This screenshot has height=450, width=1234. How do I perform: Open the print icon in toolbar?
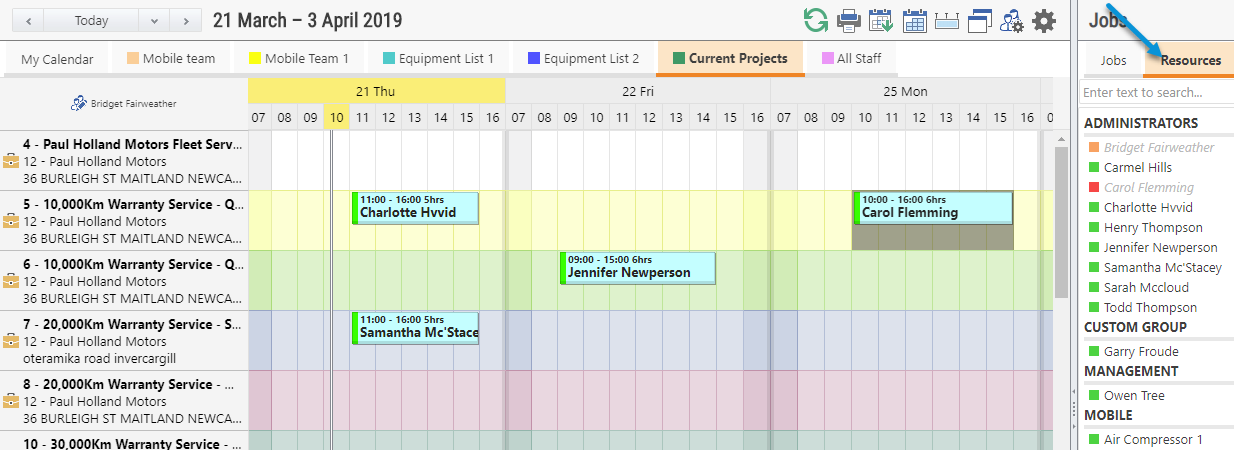pos(849,21)
